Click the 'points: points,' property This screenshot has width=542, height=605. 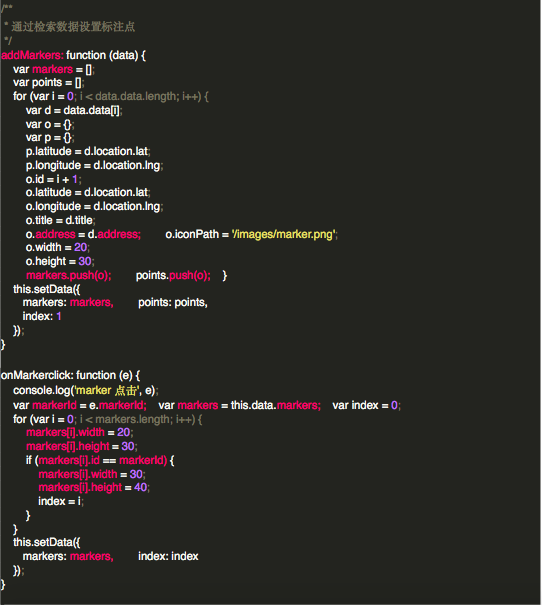[x=173, y=302]
